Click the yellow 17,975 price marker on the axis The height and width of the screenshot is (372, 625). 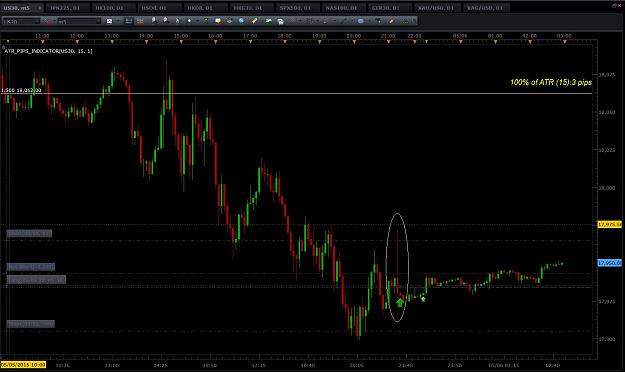(609, 225)
